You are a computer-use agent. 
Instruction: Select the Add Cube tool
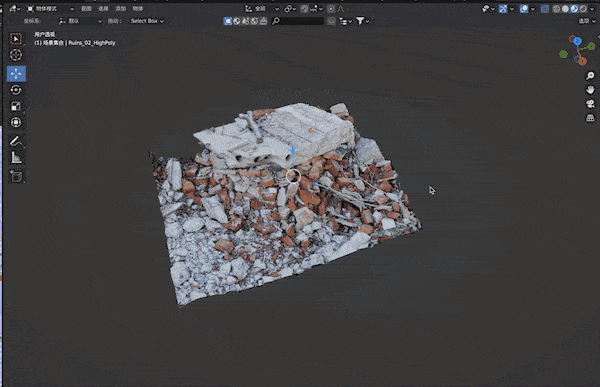16,176
